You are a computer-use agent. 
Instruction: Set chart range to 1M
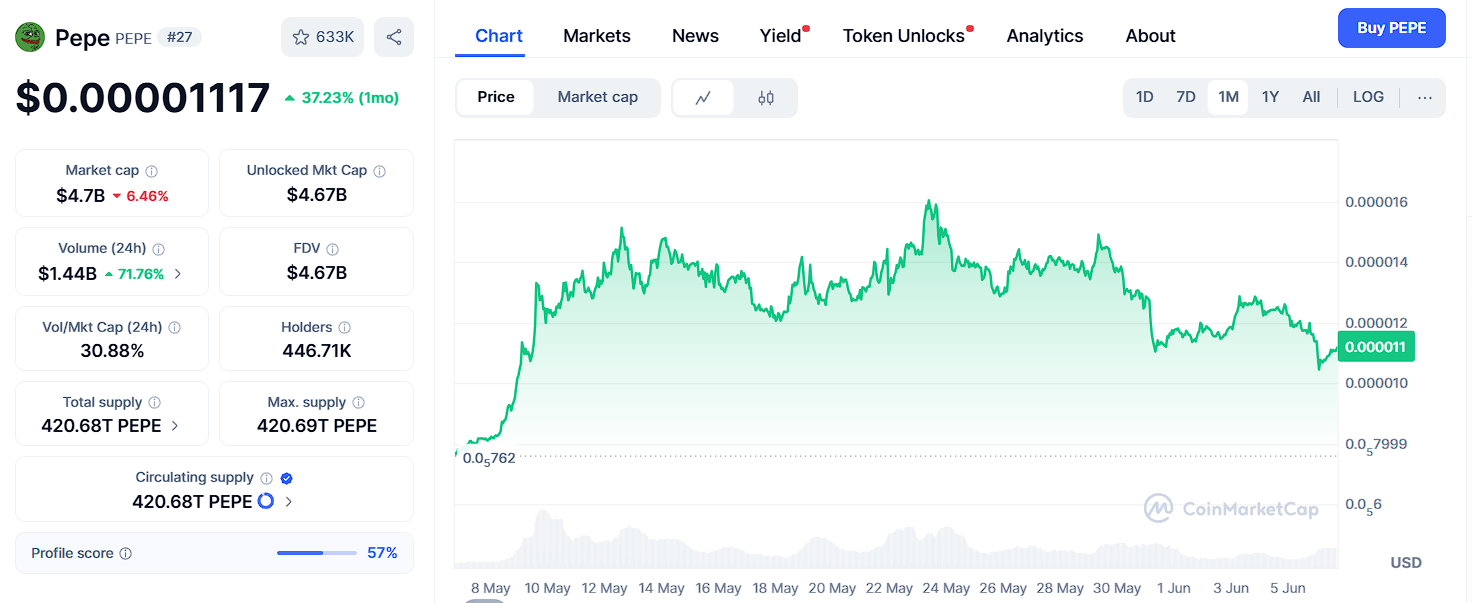(x=1228, y=97)
